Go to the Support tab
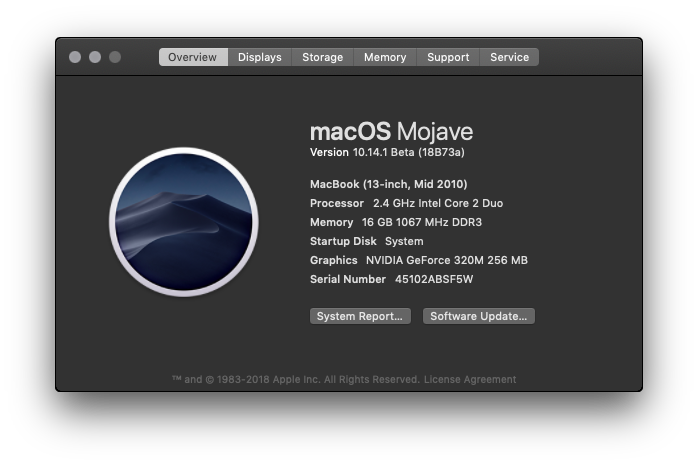 [x=448, y=57]
